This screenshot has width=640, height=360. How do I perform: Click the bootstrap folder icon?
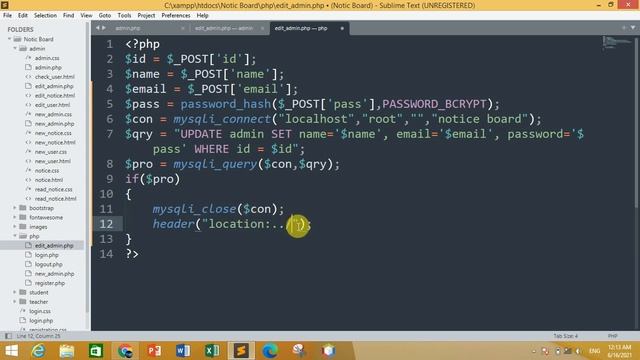(23, 208)
